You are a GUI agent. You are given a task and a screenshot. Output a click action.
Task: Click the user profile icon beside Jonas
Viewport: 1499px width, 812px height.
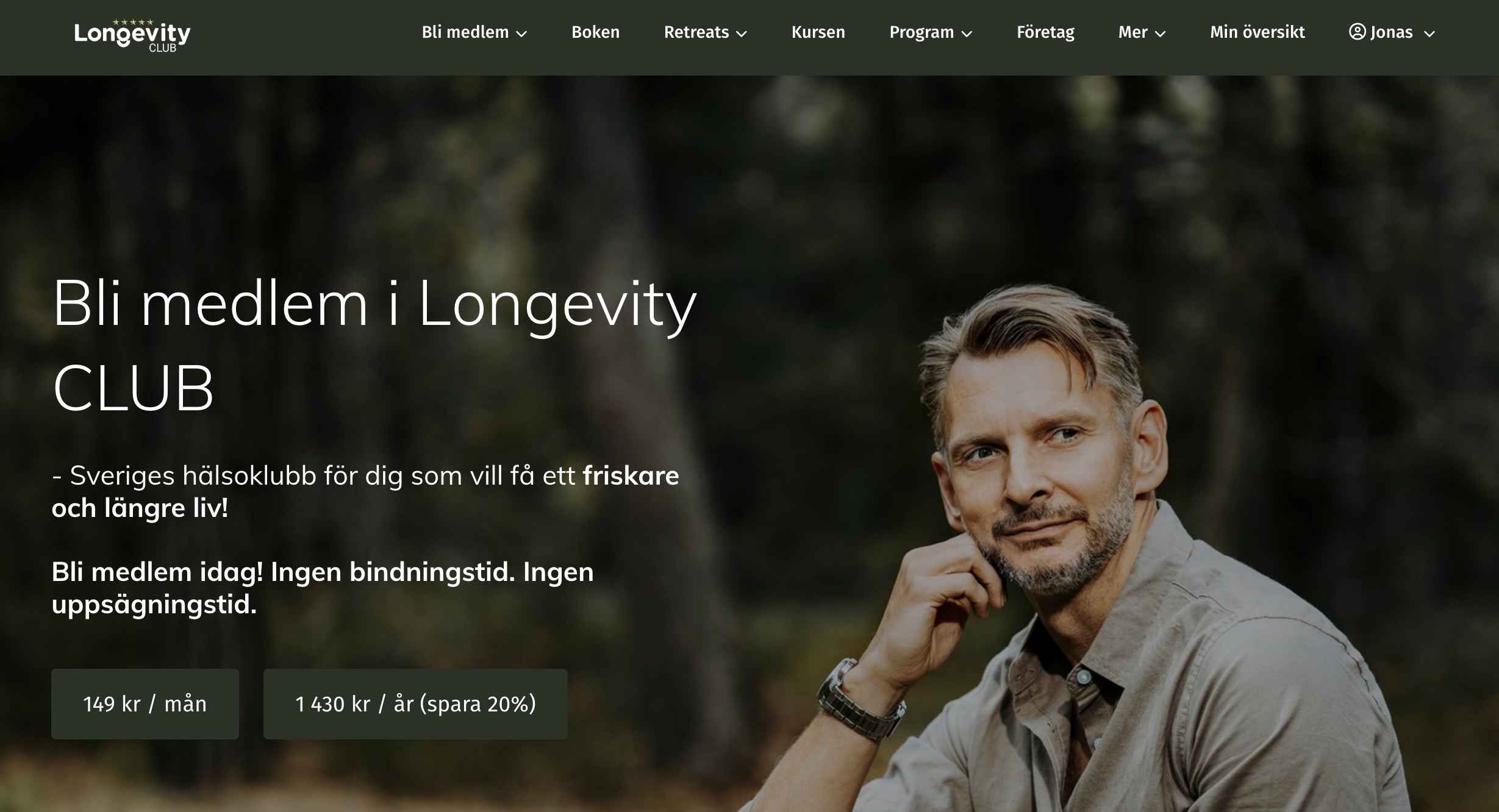(1357, 32)
